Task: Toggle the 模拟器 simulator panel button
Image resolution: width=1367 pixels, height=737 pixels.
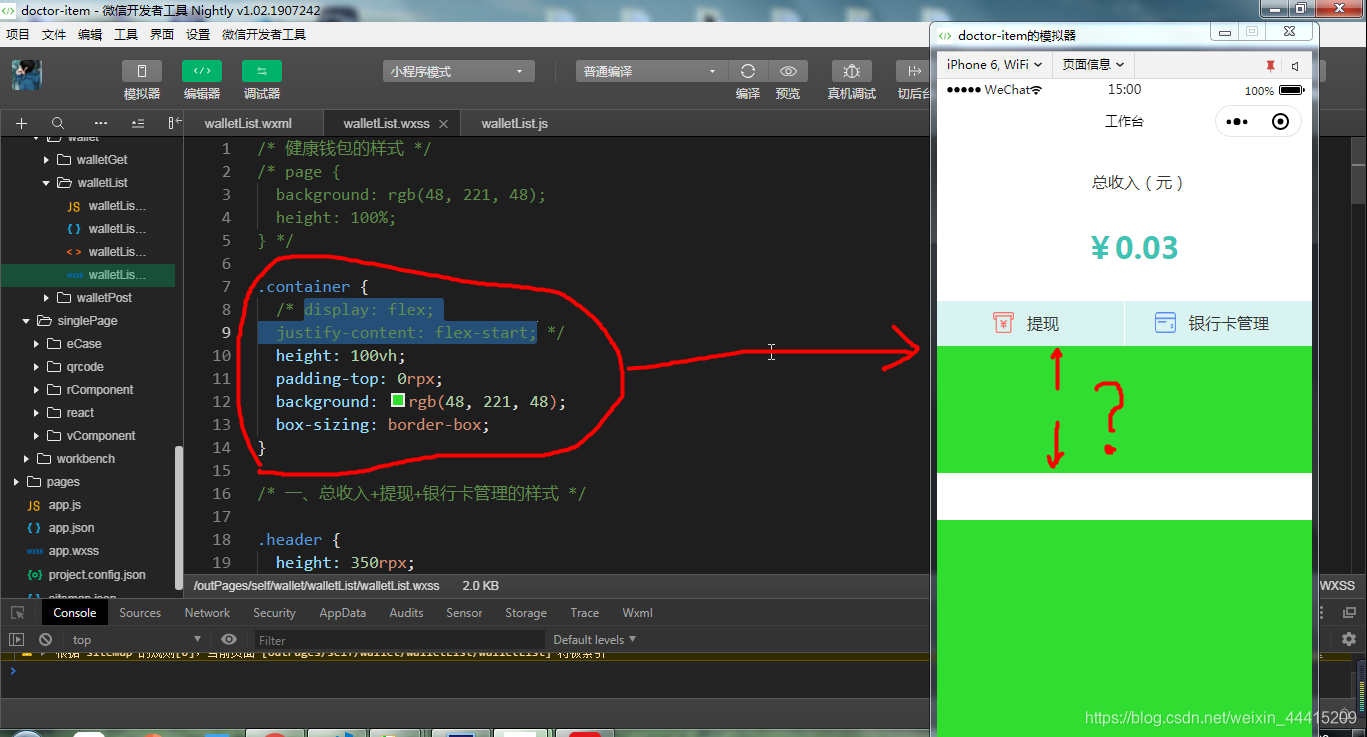Action: [x=142, y=71]
